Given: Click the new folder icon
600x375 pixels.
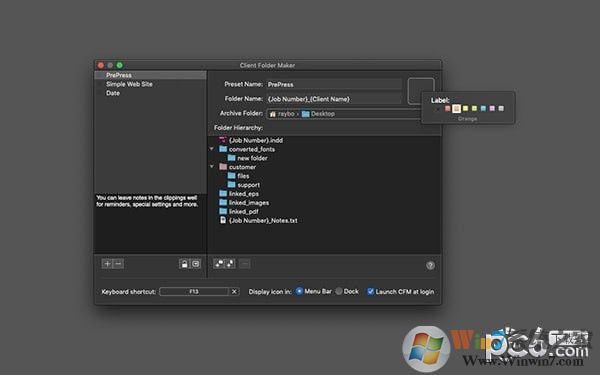Looking at the screenshot, I should (x=232, y=158).
